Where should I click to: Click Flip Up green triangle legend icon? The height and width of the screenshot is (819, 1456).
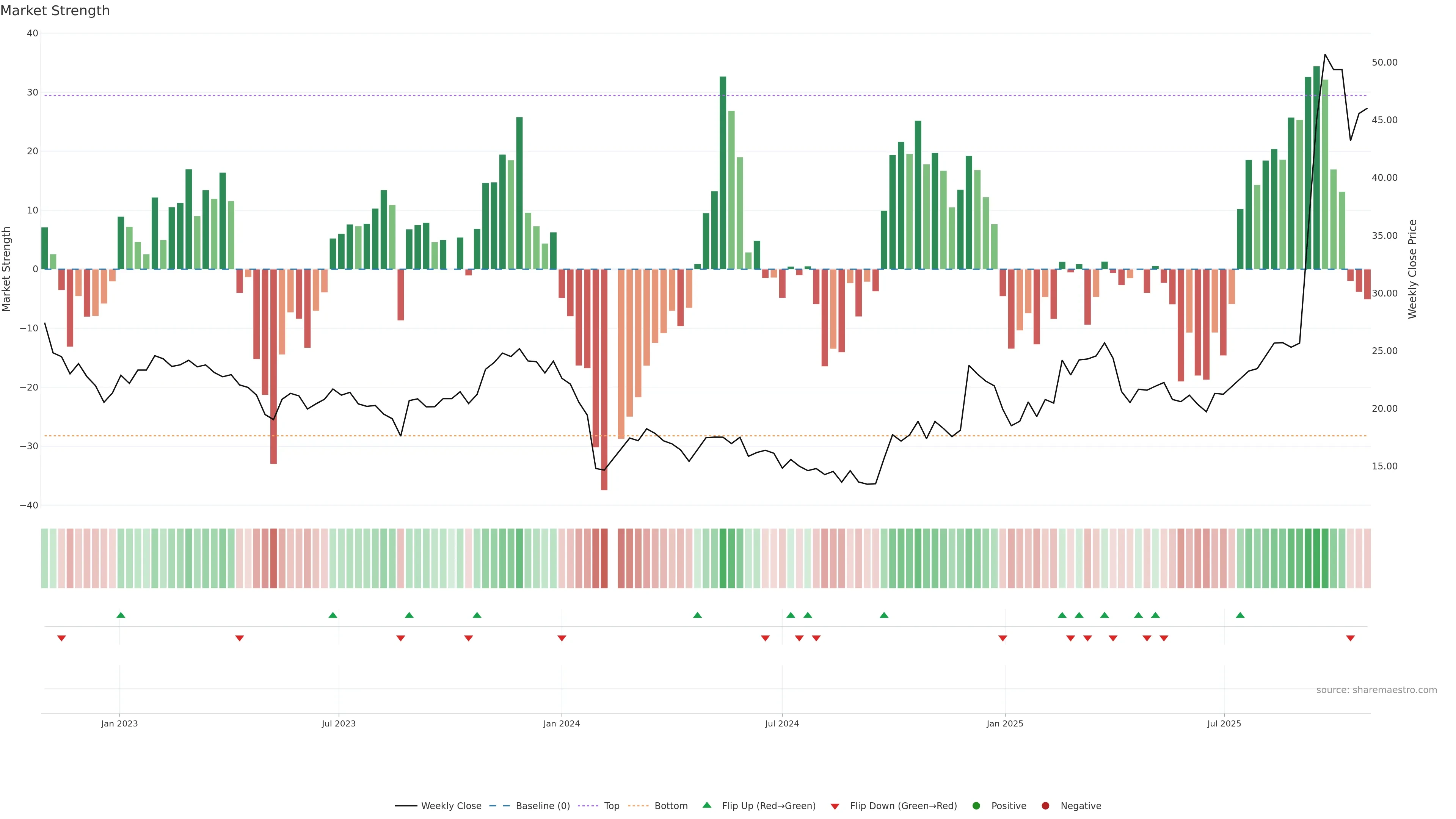706,805
